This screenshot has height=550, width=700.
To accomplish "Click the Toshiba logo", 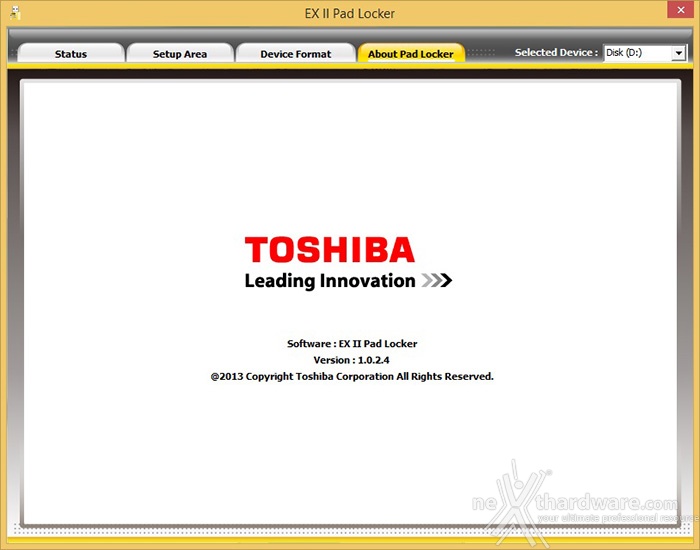I will (329, 250).
